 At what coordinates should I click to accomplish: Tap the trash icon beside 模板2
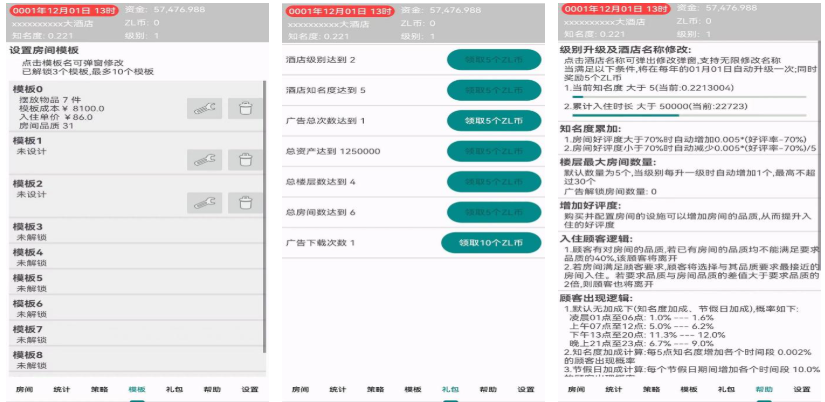pyautogui.click(x=245, y=202)
